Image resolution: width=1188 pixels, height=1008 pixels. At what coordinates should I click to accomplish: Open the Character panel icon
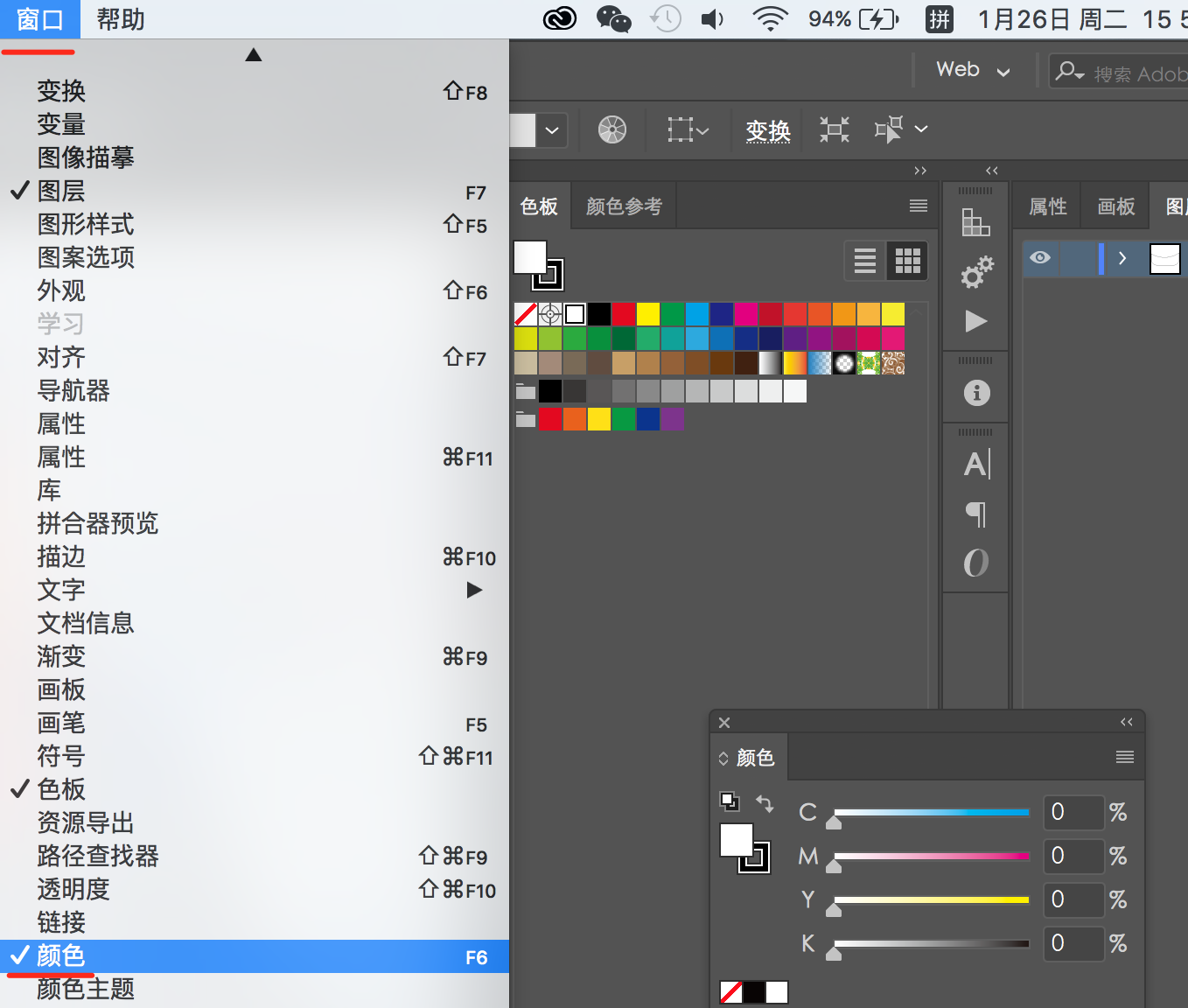click(x=976, y=465)
